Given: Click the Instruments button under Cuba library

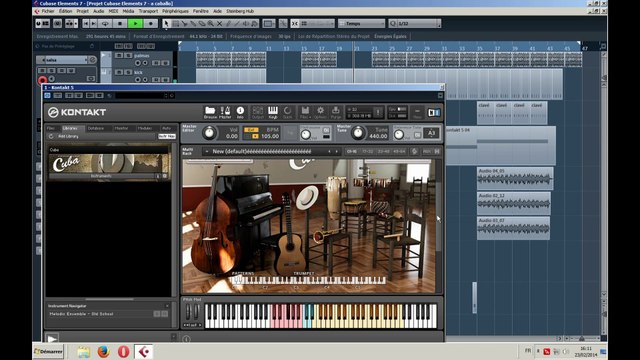Looking at the screenshot, I should pyautogui.click(x=100, y=176).
